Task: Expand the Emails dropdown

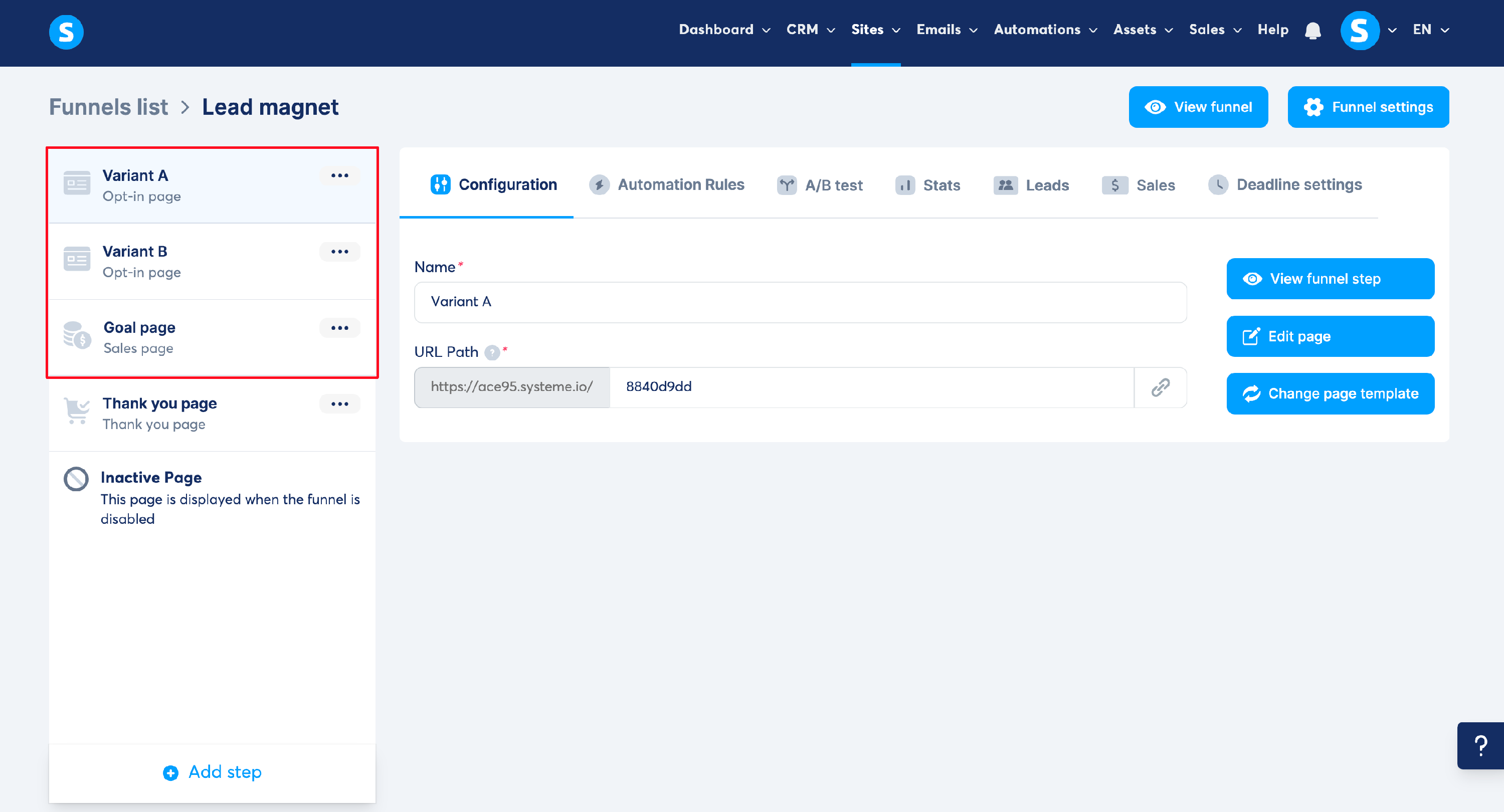Action: point(947,30)
